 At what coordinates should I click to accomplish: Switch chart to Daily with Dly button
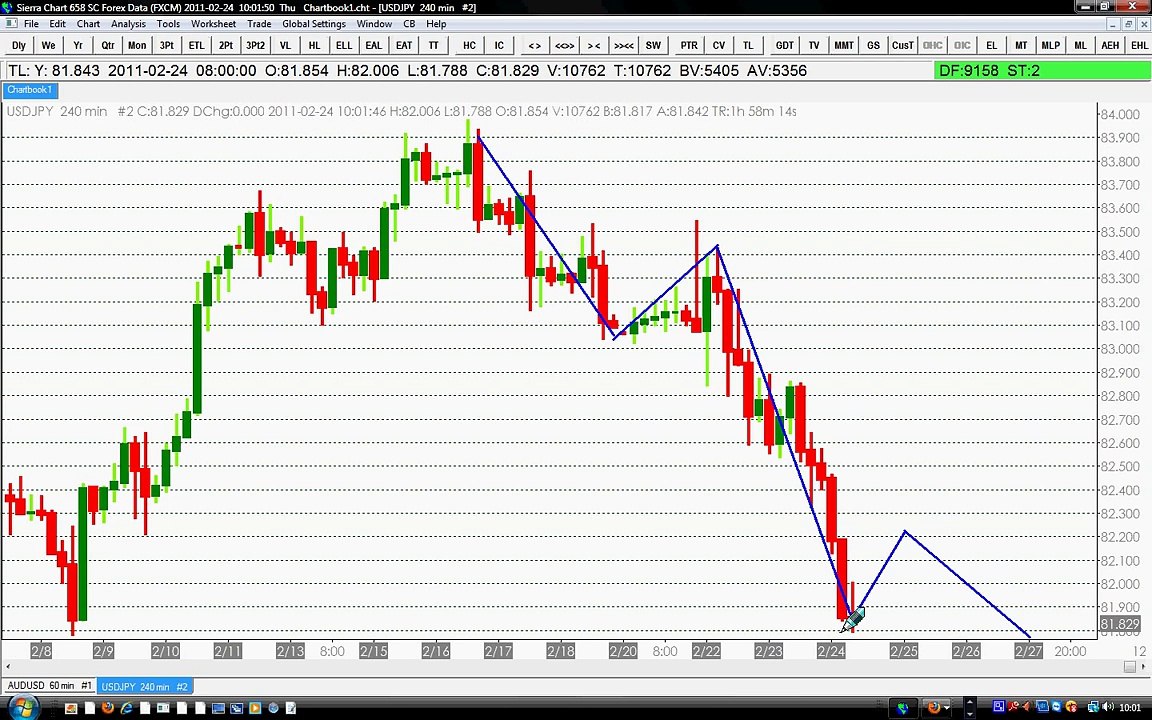(x=19, y=46)
